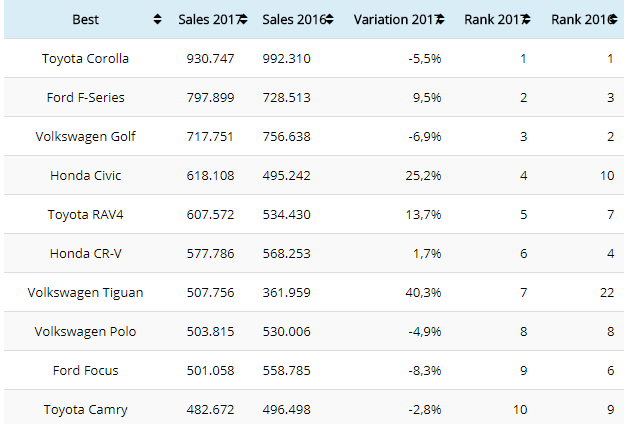Click the 607.572 sales value

coord(210,214)
